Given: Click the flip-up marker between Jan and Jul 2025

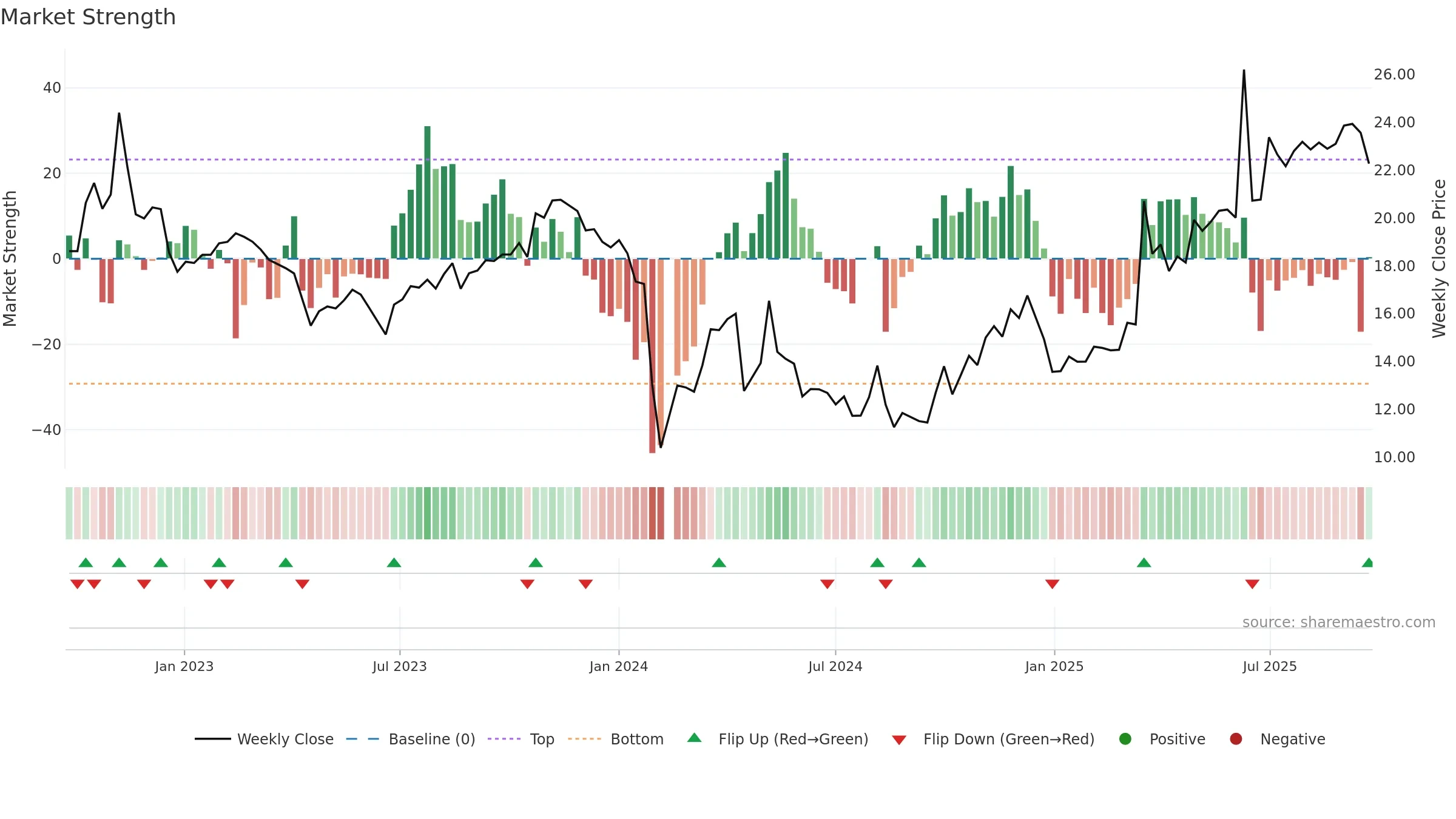Looking at the screenshot, I should coord(1144,562).
